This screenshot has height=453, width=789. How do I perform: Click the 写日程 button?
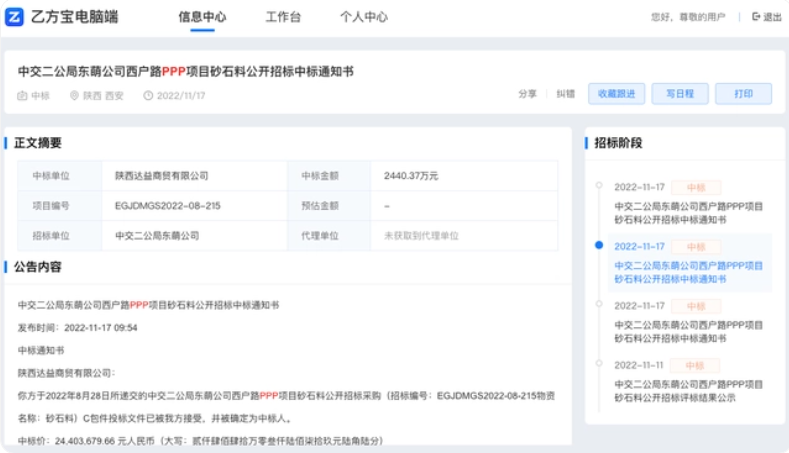[x=680, y=94]
